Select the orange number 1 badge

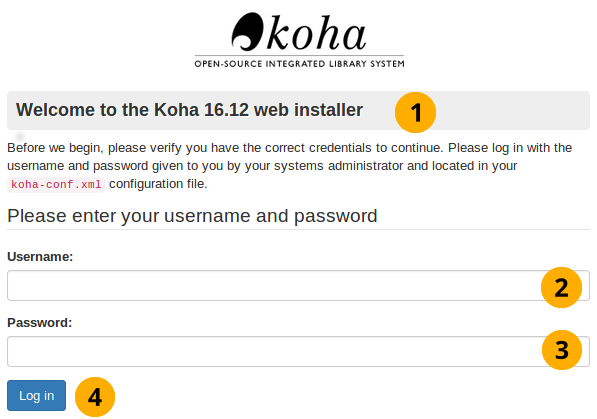415,112
